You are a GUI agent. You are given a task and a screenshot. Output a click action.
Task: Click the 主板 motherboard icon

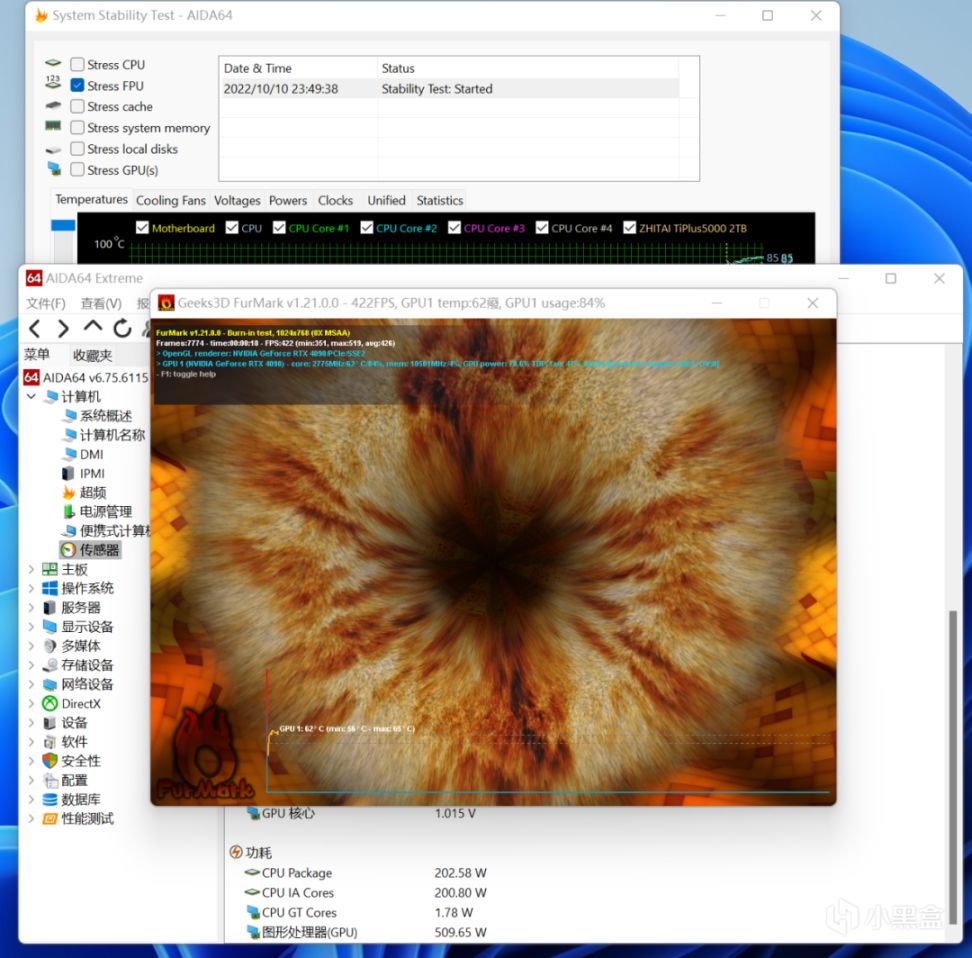pyautogui.click(x=50, y=569)
